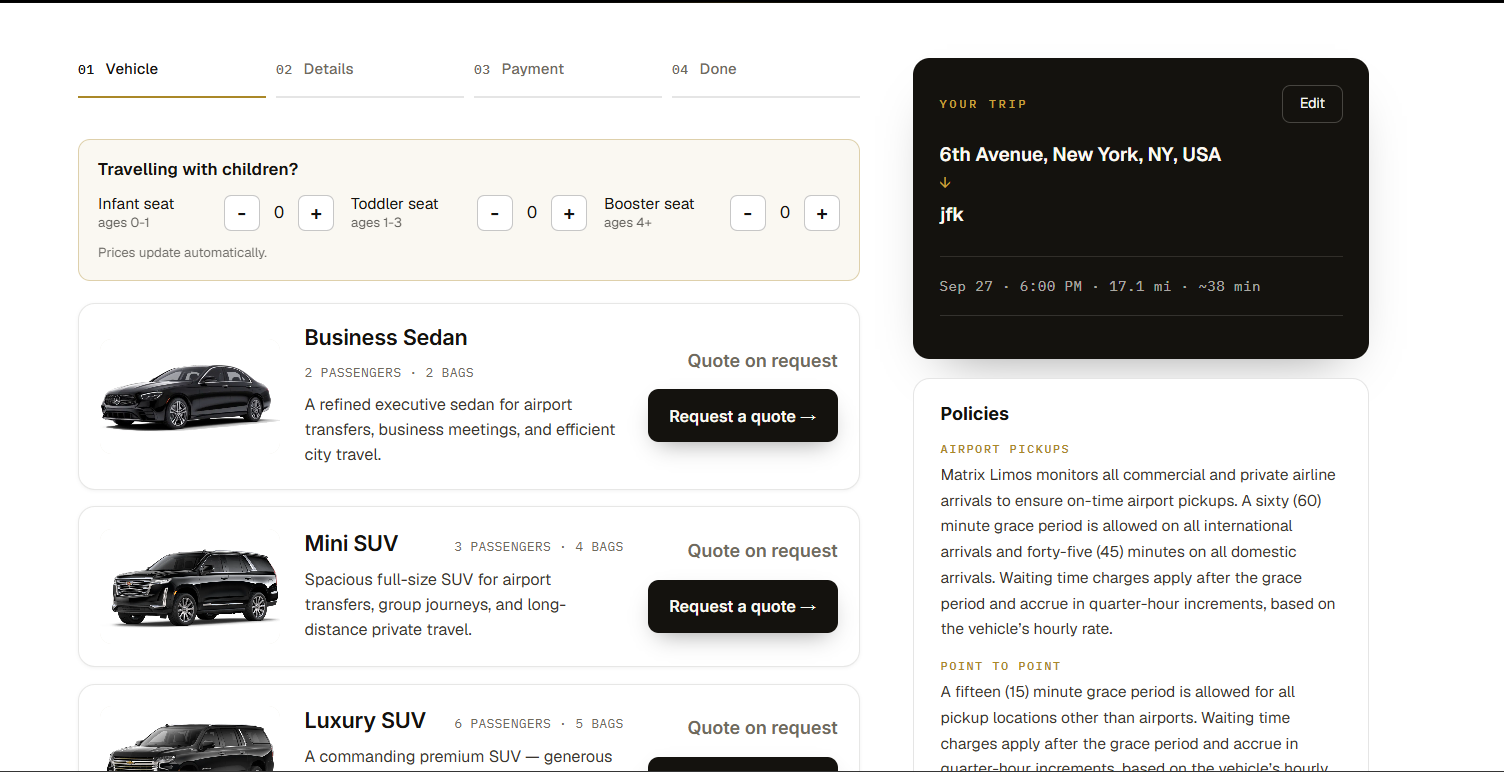Click the Booster seat label
The height and width of the screenshot is (772, 1504).
[x=649, y=204]
